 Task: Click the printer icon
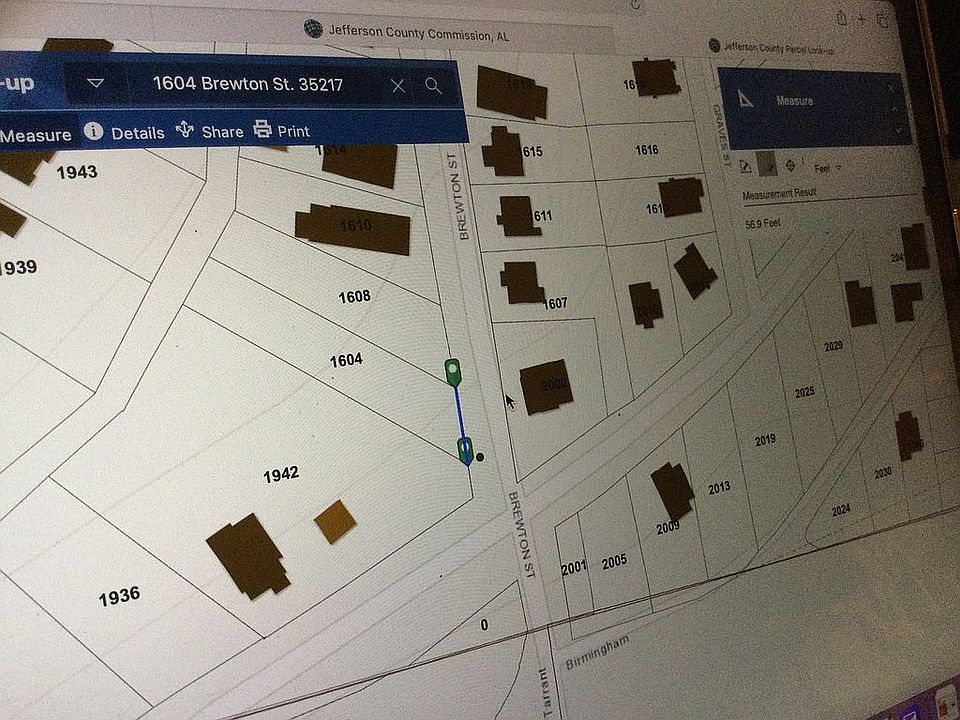(263, 129)
